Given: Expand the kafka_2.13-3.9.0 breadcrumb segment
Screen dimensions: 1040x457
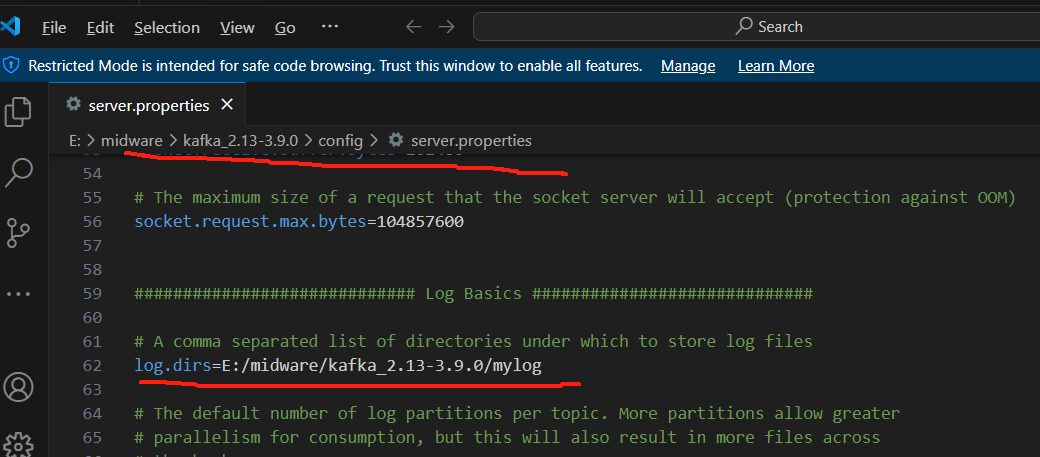Looking at the screenshot, I should pos(241,141).
